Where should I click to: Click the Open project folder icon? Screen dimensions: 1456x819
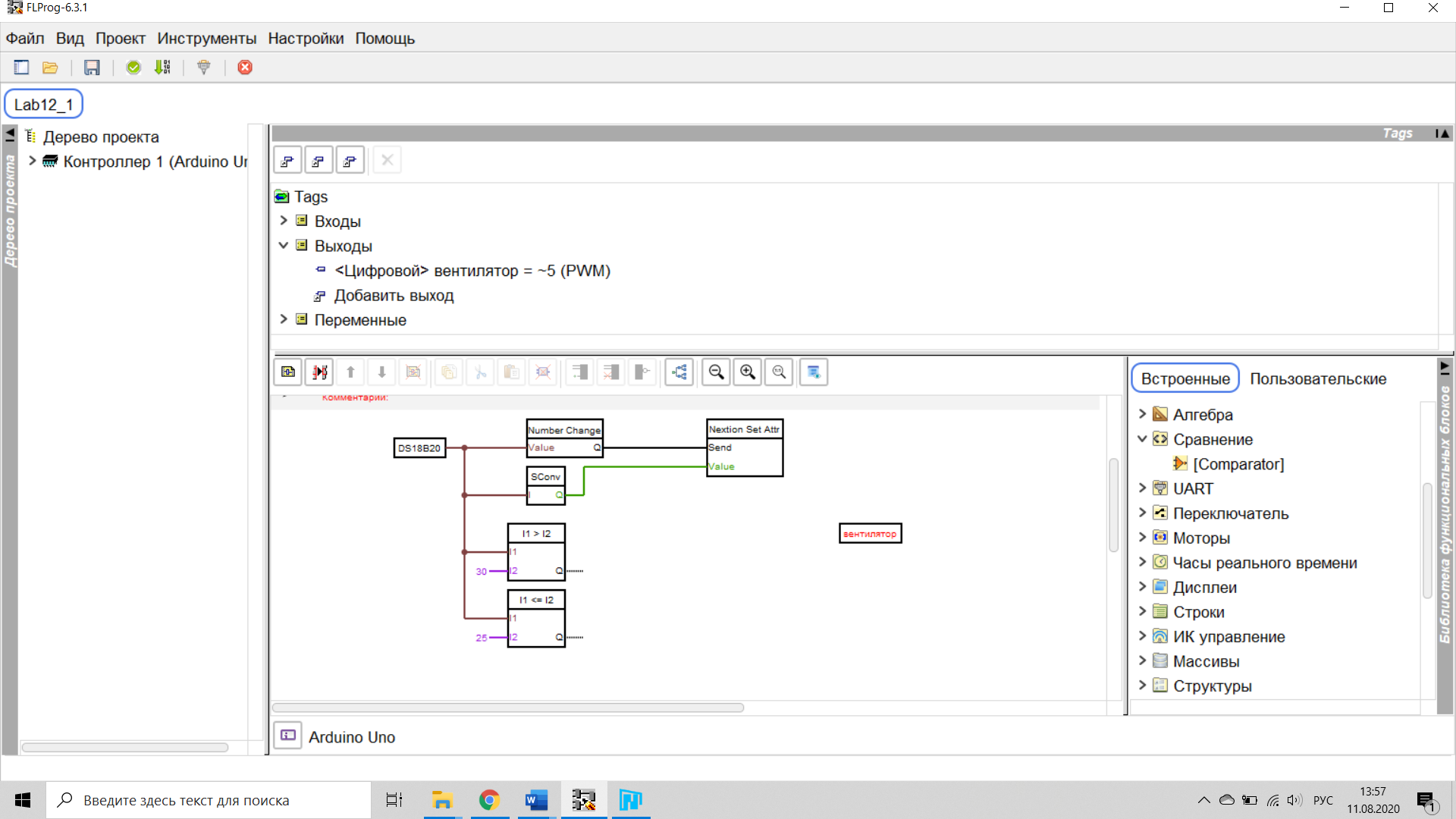(50, 67)
